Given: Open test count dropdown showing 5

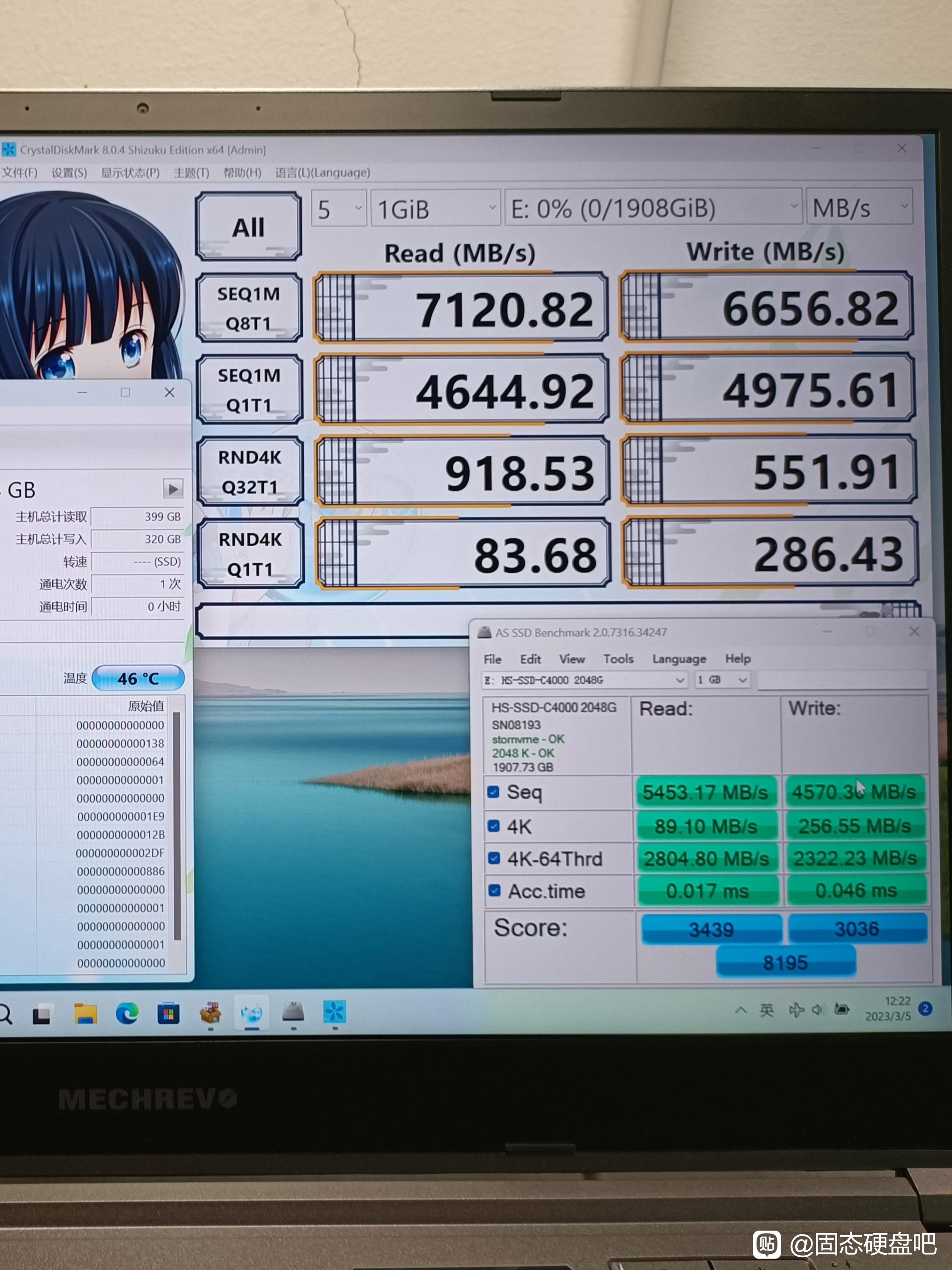Looking at the screenshot, I should pos(339,209).
